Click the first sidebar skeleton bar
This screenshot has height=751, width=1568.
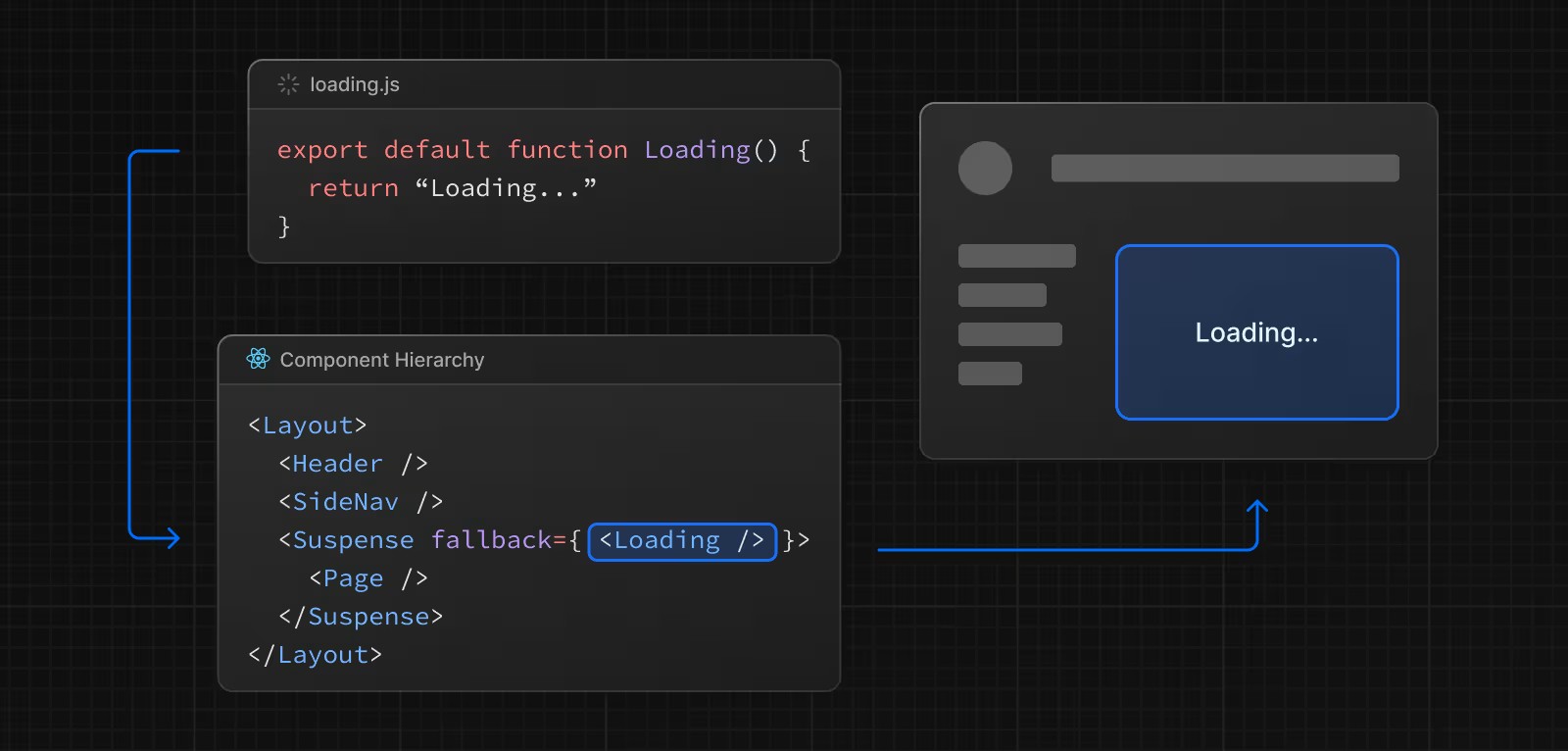coord(1016,256)
